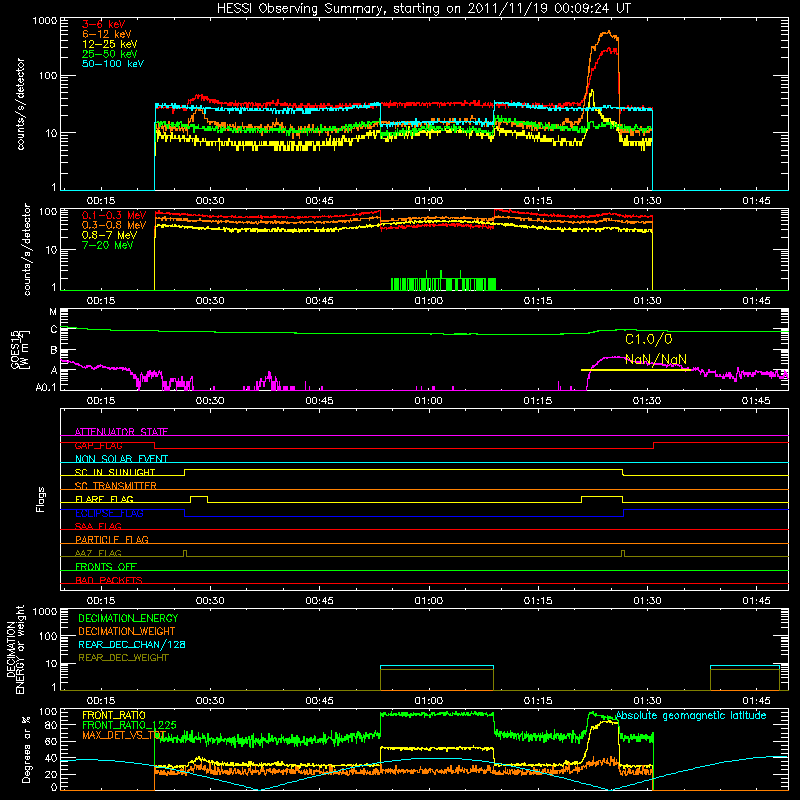Image resolution: width=800 pixels, height=800 pixels.
Task: Click the DECIMATION_WEIGHT legend label
Action: point(127,631)
